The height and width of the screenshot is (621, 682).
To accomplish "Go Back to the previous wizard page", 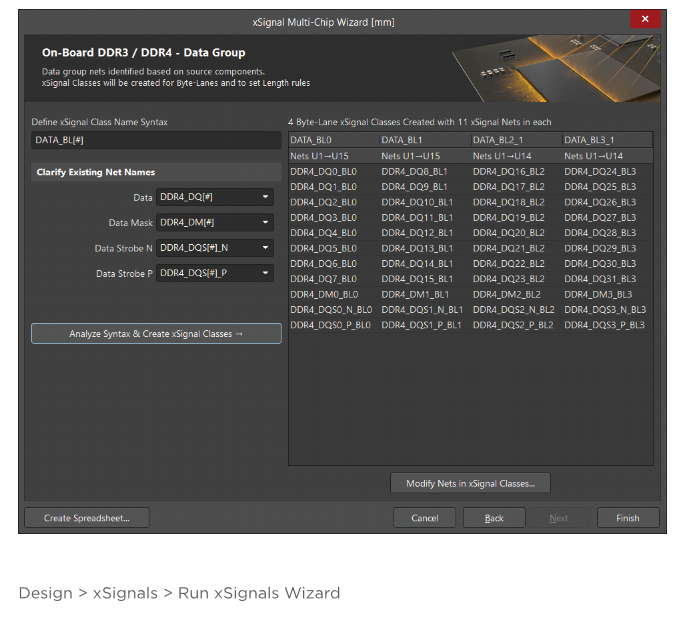I will 494,518.
